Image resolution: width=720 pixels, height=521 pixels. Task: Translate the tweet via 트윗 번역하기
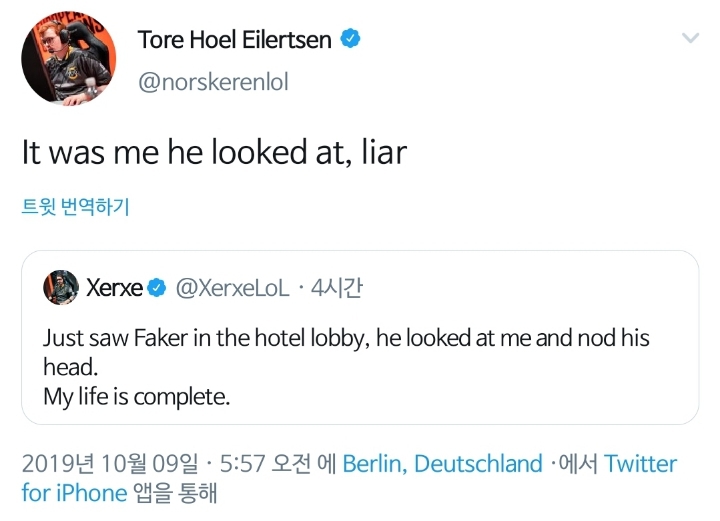(76, 207)
